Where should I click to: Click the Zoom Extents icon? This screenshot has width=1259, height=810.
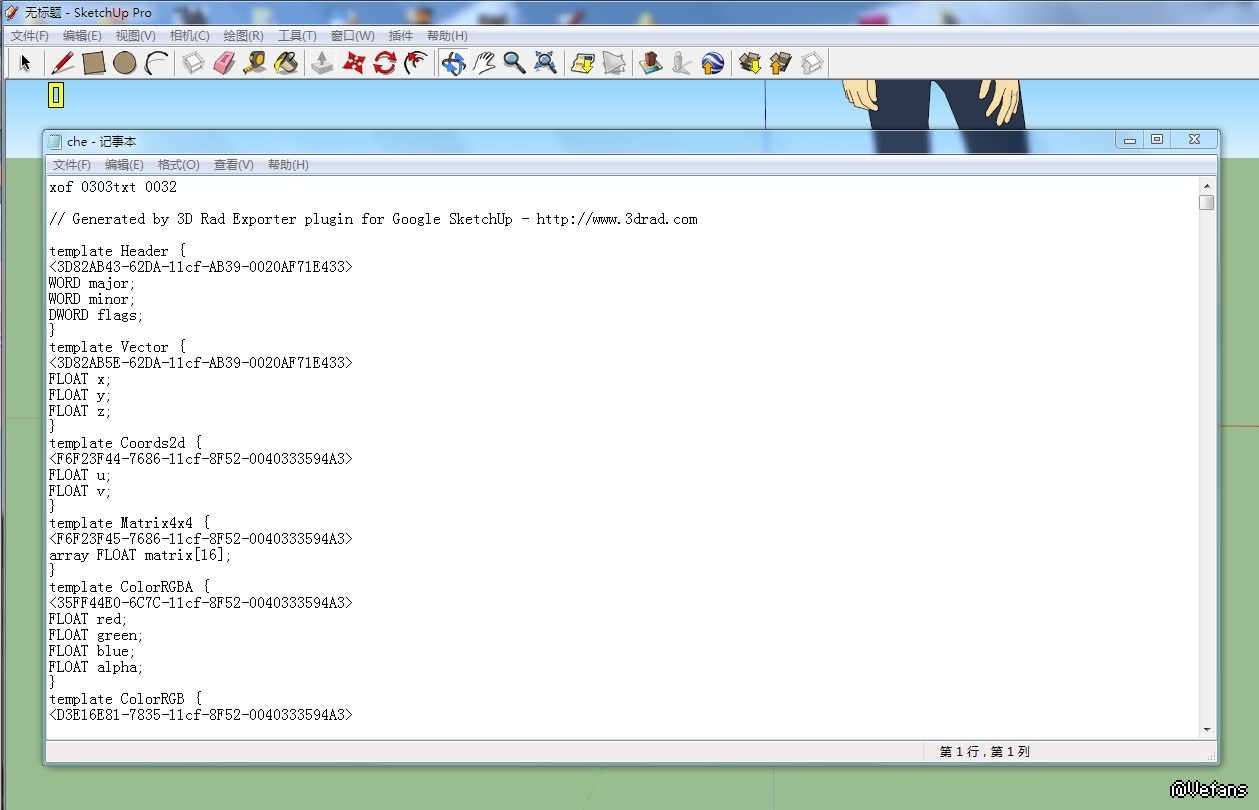click(x=546, y=63)
